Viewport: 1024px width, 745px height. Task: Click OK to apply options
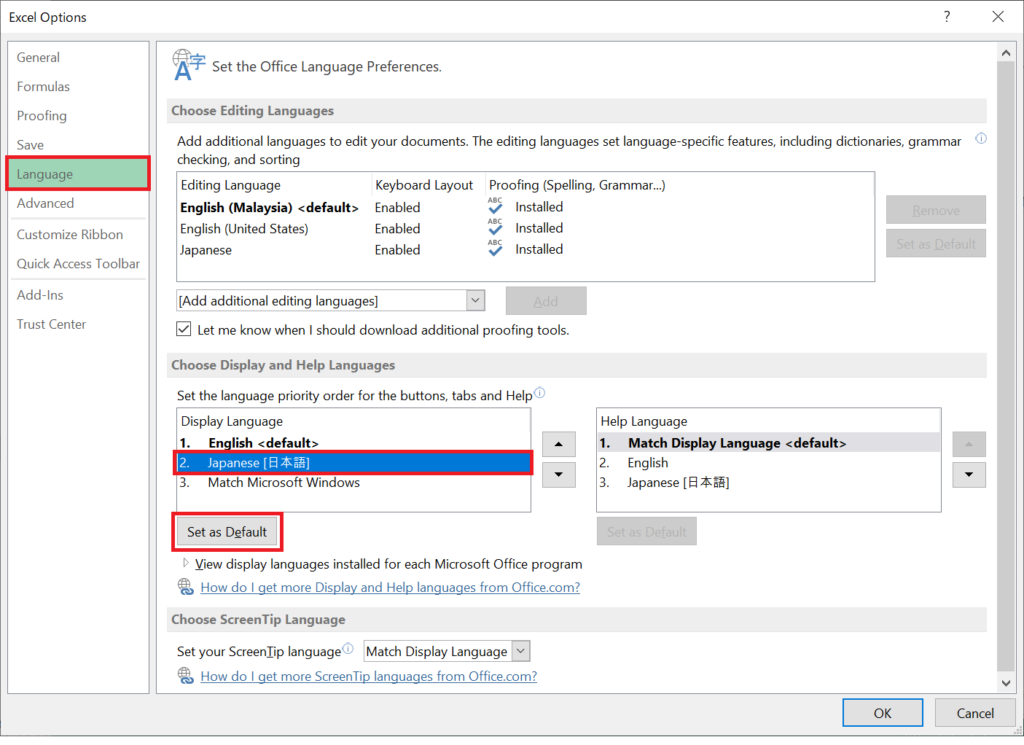pyautogui.click(x=882, y=712)
